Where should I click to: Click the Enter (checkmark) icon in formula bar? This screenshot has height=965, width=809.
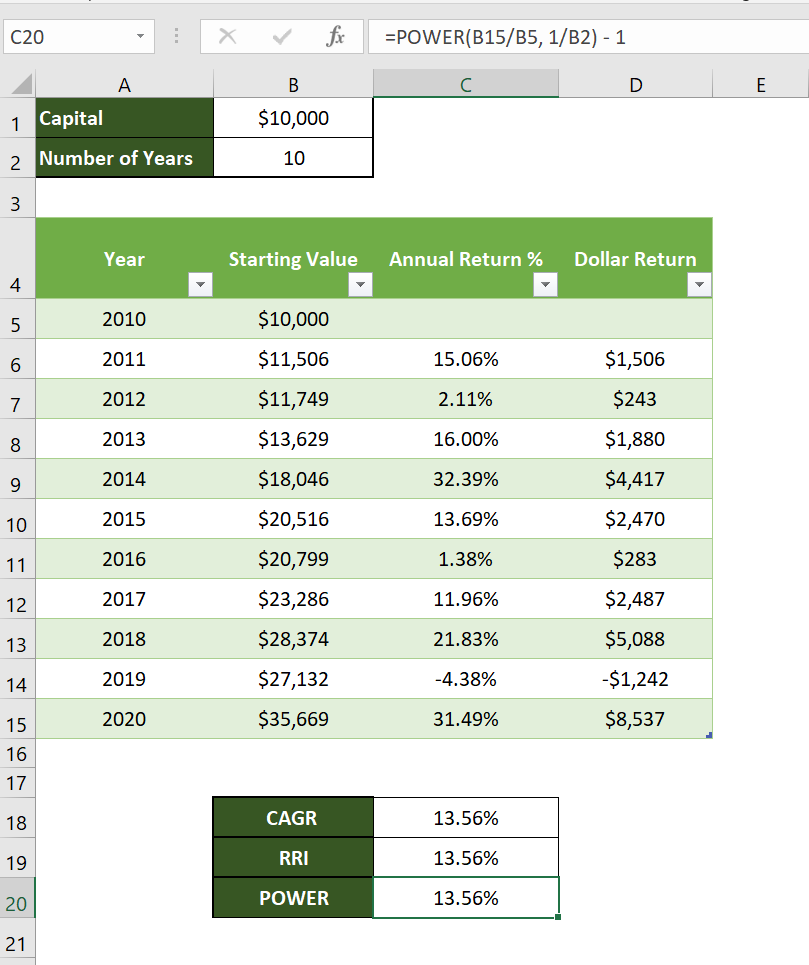(281, 36)
